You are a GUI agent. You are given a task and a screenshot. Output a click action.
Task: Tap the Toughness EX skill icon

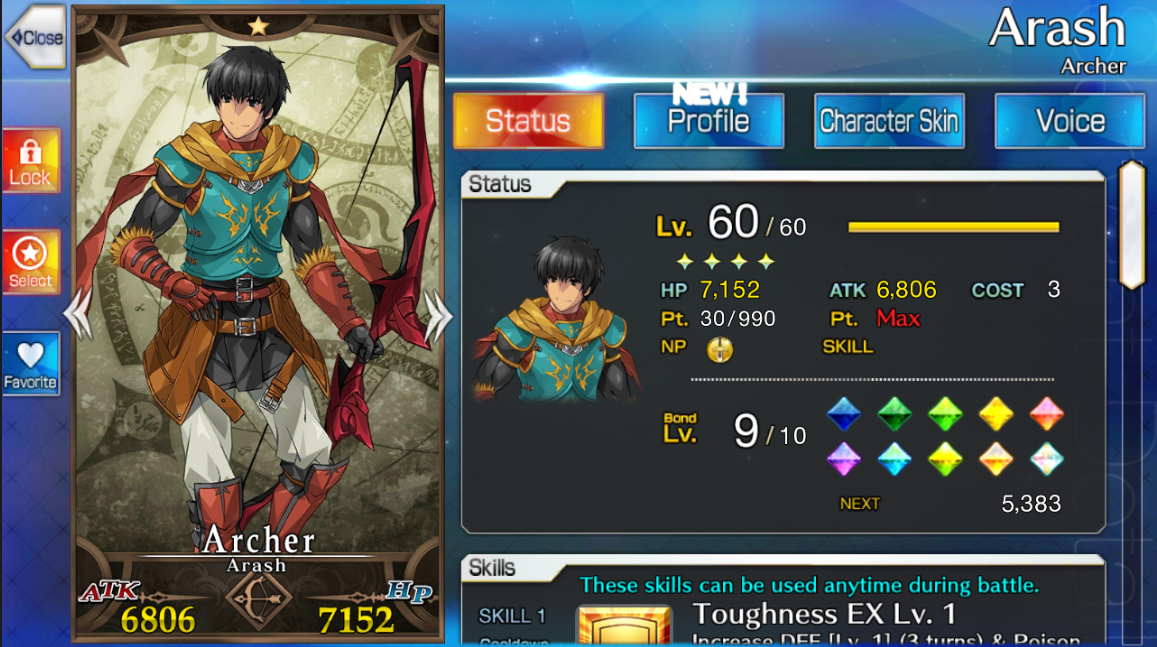pyautogui.click(x=624, y=625)
